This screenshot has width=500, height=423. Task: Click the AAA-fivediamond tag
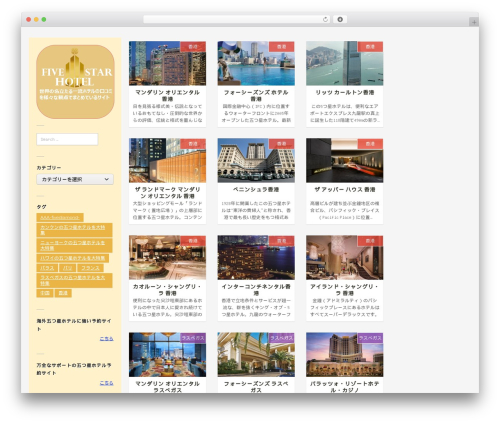(60, 218)
